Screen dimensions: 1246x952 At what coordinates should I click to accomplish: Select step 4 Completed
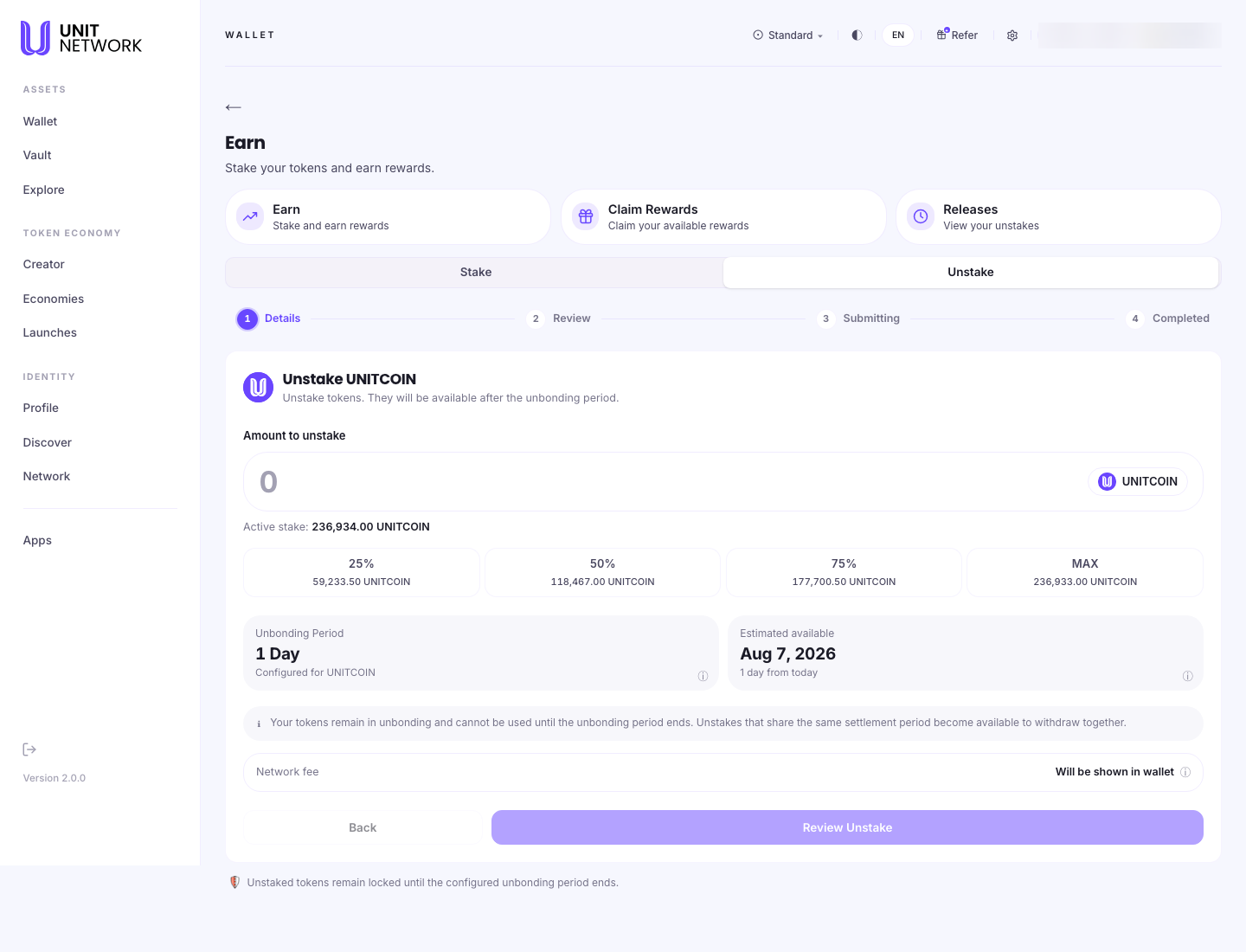[1168, 318]
